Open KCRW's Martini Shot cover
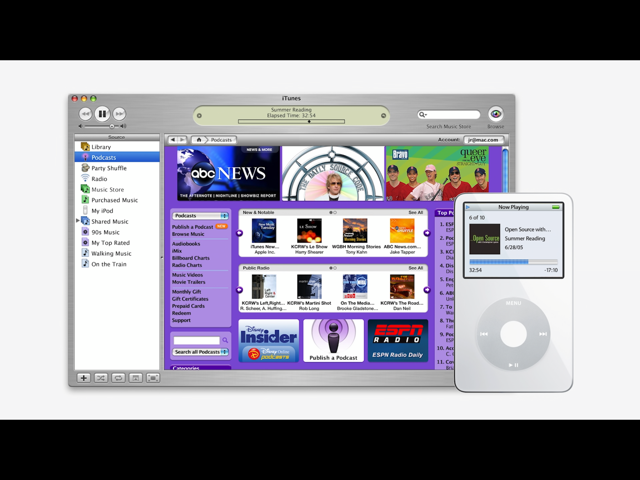Viewport: 640px width, 480px height. 309,287
